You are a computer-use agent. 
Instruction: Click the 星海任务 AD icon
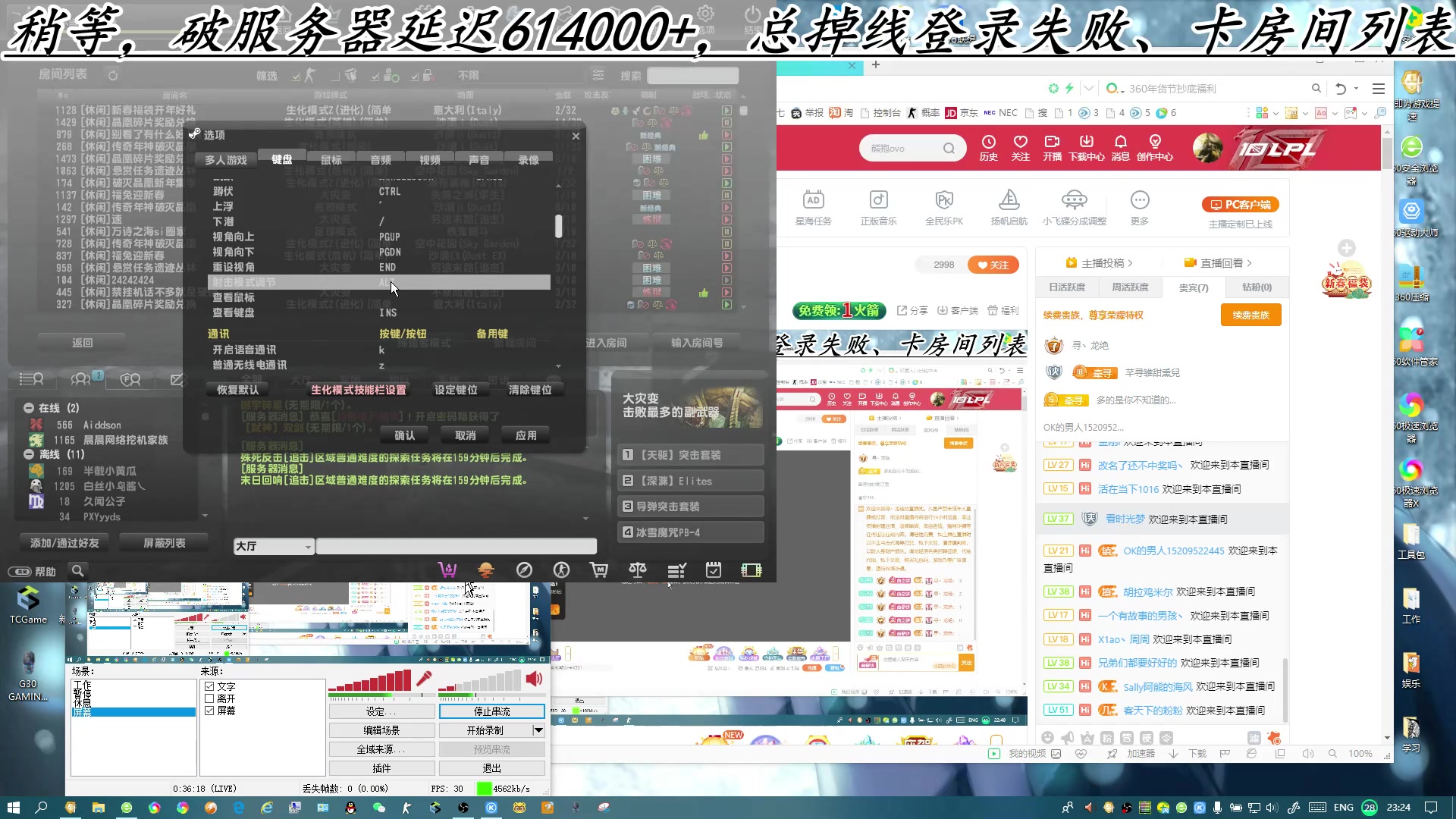[813, 200]
